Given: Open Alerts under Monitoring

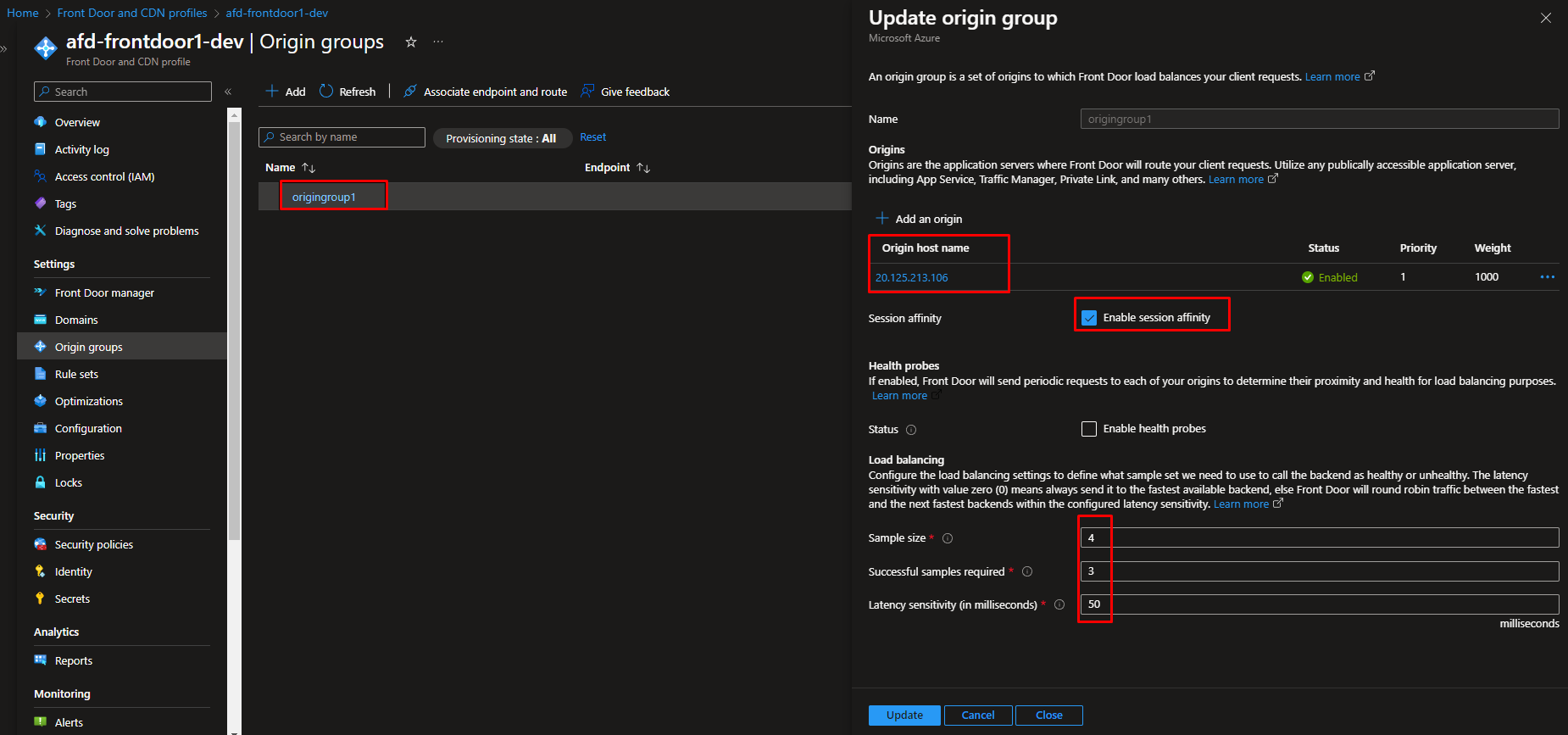Looking at the screenshot, I should [69, 722].
